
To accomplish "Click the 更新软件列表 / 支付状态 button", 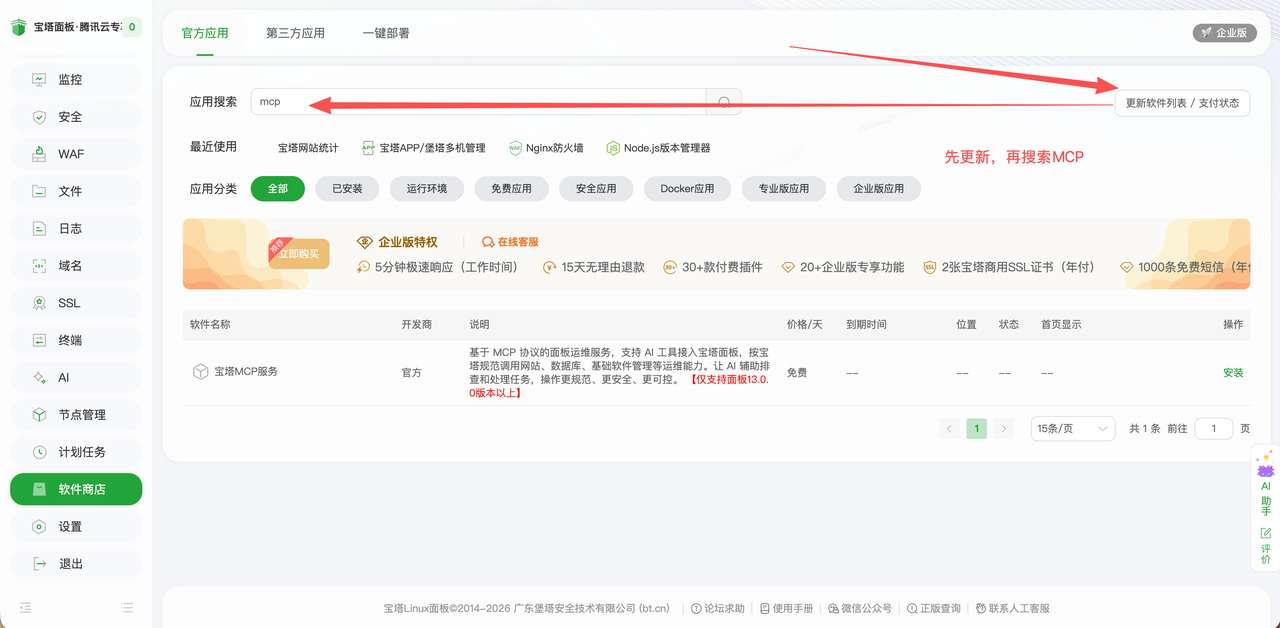I will pyautogui.click(x=1182, y=102).
